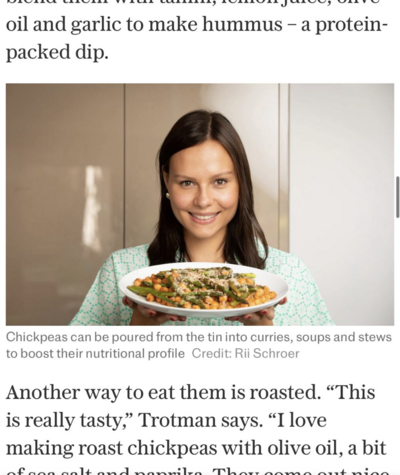Click the pearl earring in the photo
The width and height of the screenshot is (400, 475).
pyautogui.click(x=168, y=195)
